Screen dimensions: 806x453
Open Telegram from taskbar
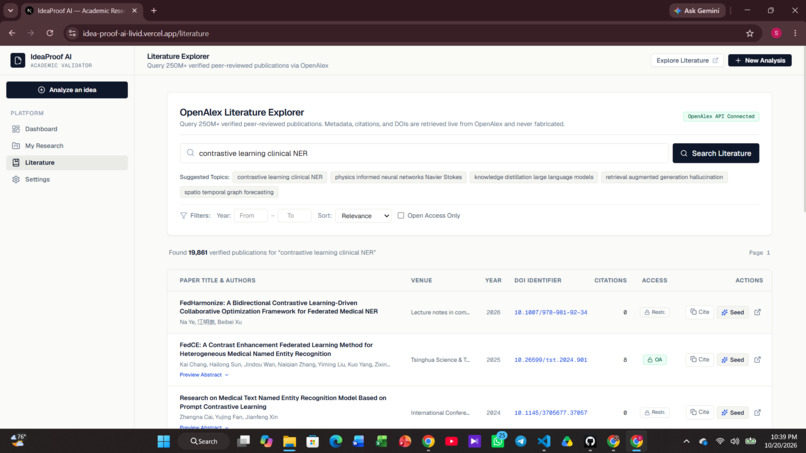(521, 441)
